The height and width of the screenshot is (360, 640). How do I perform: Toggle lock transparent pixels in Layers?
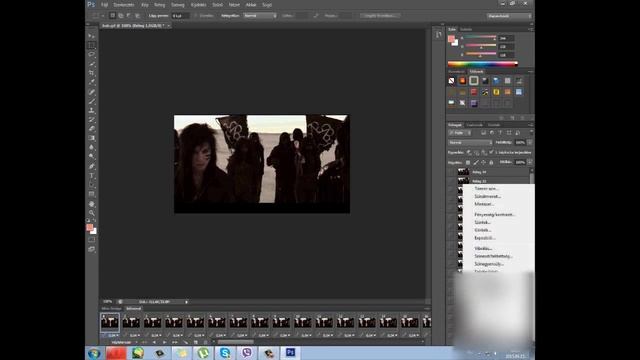pyautogui.click(x=468, y=162)
